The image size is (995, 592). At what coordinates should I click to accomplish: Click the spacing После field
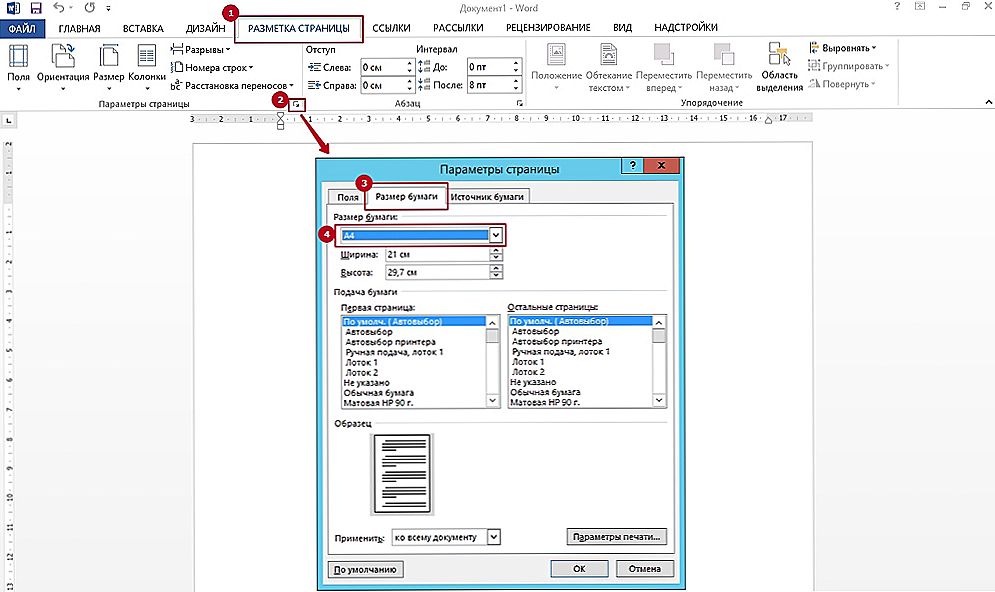pos(489,84)
